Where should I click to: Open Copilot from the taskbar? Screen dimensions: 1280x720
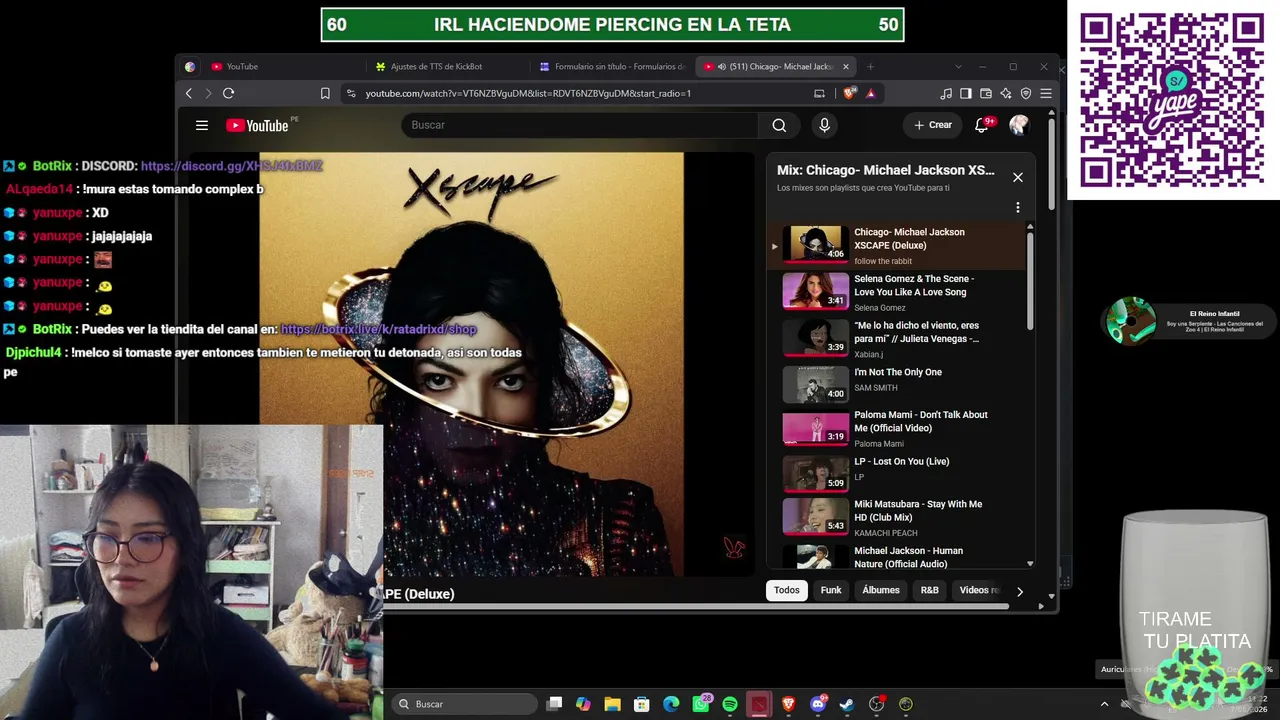[583, 704]
